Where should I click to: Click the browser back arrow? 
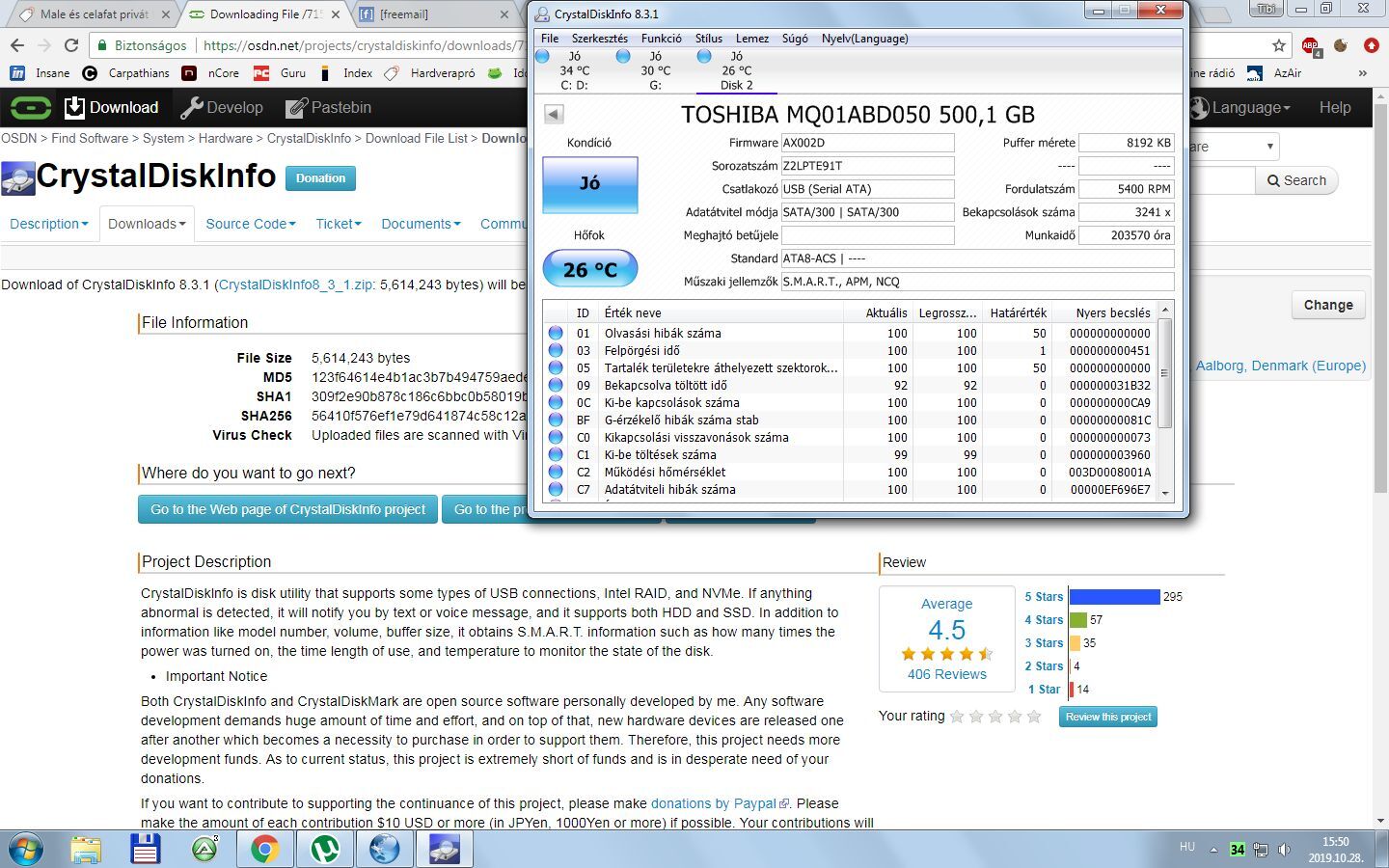tap(17, 45)
